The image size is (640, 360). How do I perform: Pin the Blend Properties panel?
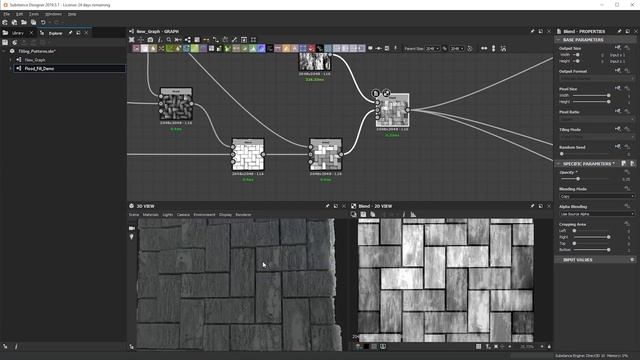[x=619, y=31]
